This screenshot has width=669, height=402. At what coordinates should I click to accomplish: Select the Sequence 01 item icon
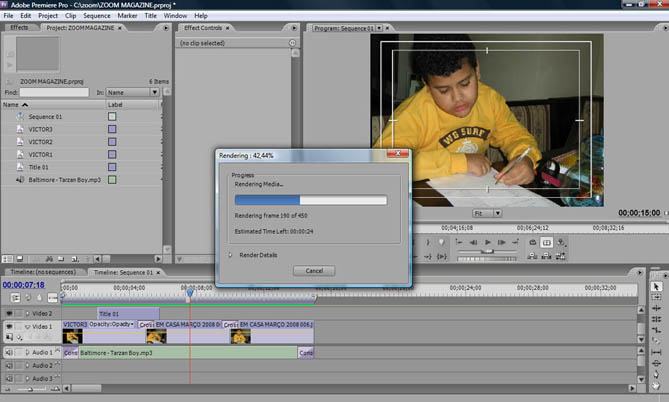click(20, 116)
